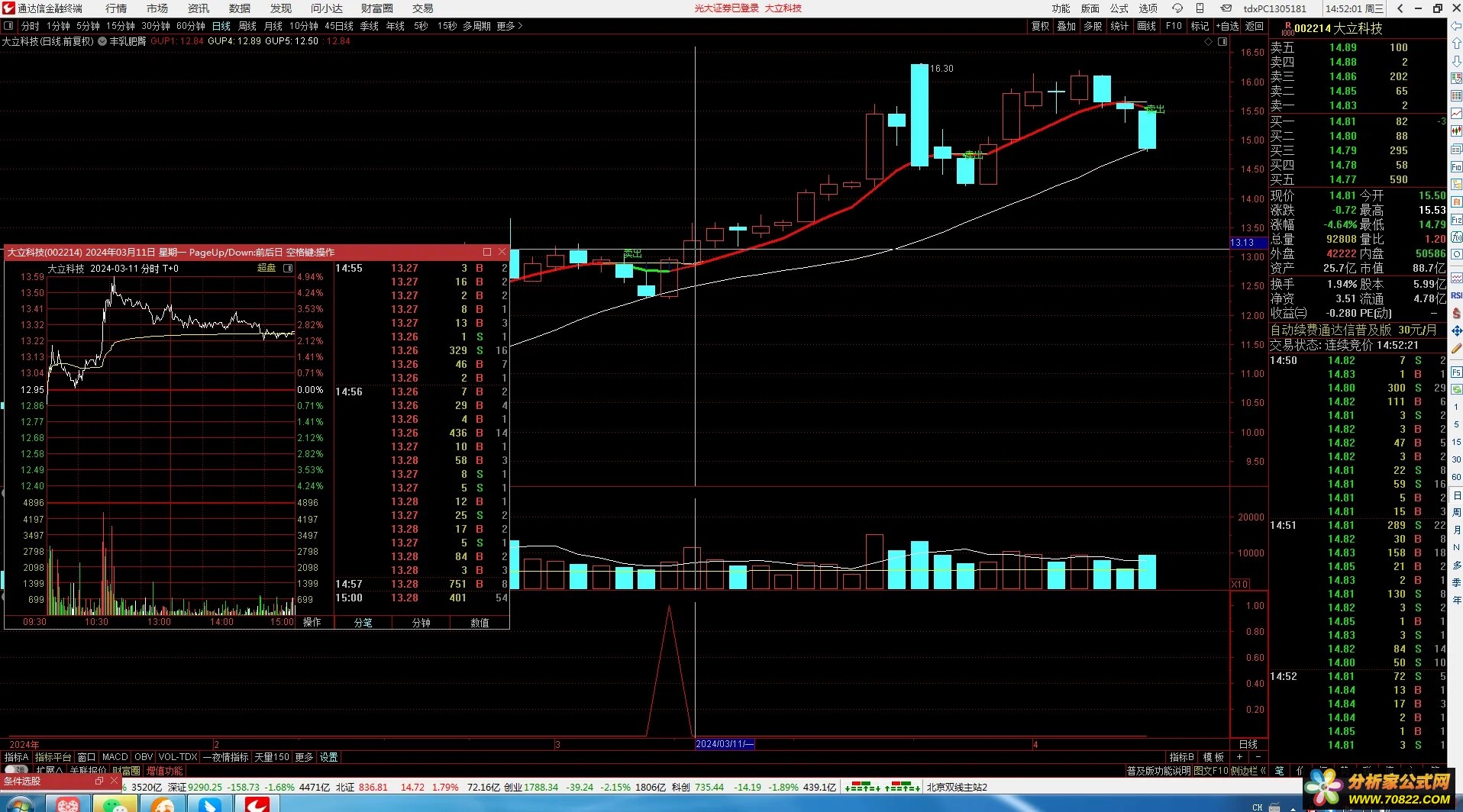The height and width of the screenshot is (812, 1463).
Task: Switch to the 分笔 tab in popup
Action: [x=363, y=623]
